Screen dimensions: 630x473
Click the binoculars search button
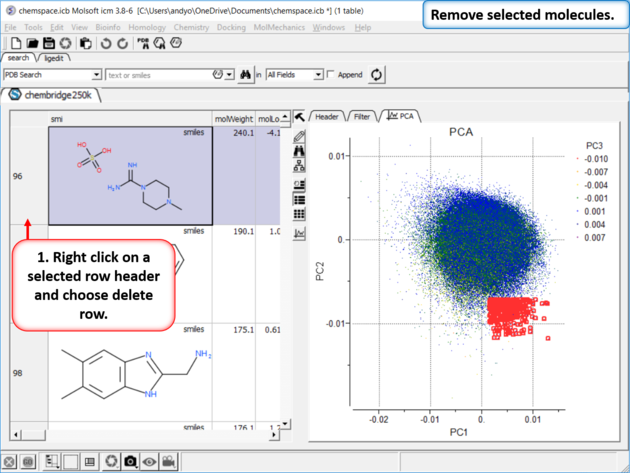tap(243, 75)
